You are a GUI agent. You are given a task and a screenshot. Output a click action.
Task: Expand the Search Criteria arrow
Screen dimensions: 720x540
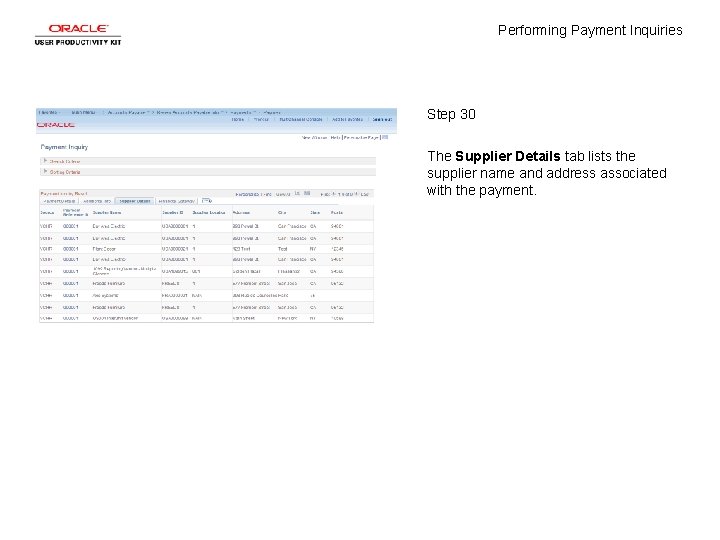tap(45, 161)
